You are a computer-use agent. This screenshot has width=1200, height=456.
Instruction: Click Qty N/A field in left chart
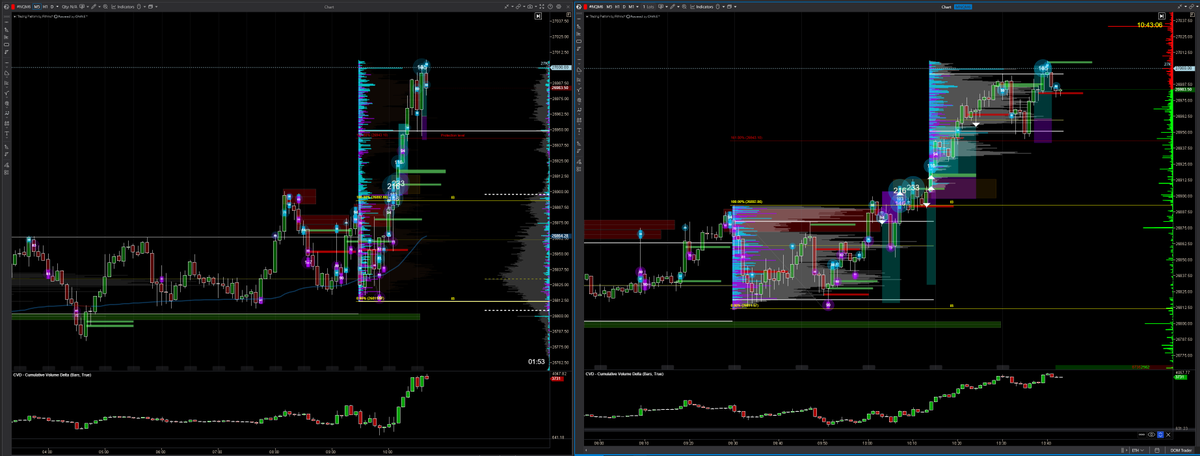[x=69, y=6]
